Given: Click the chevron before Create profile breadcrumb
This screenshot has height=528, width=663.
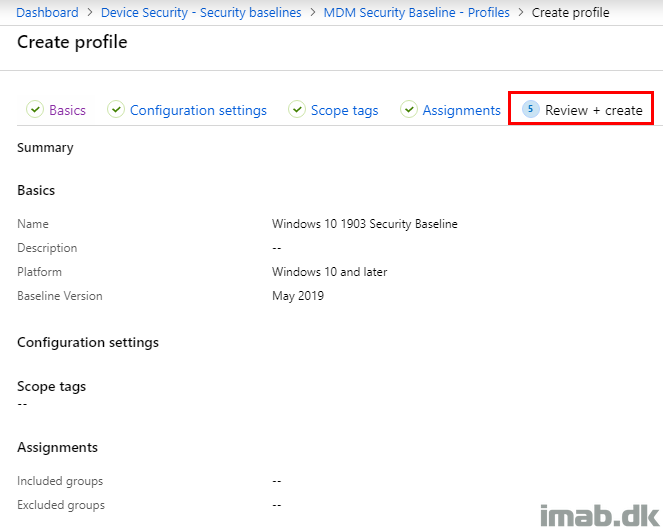Looking at the screenshot, I should [521, 12].
